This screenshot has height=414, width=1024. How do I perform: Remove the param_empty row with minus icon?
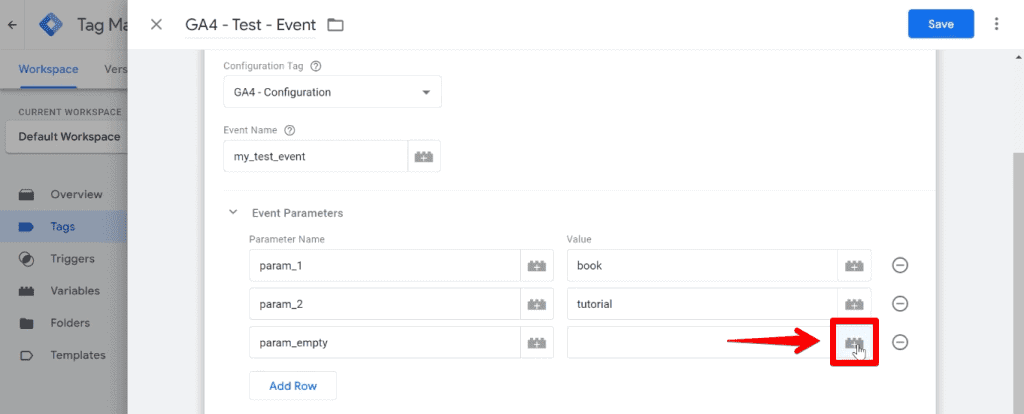pos(900,342)
